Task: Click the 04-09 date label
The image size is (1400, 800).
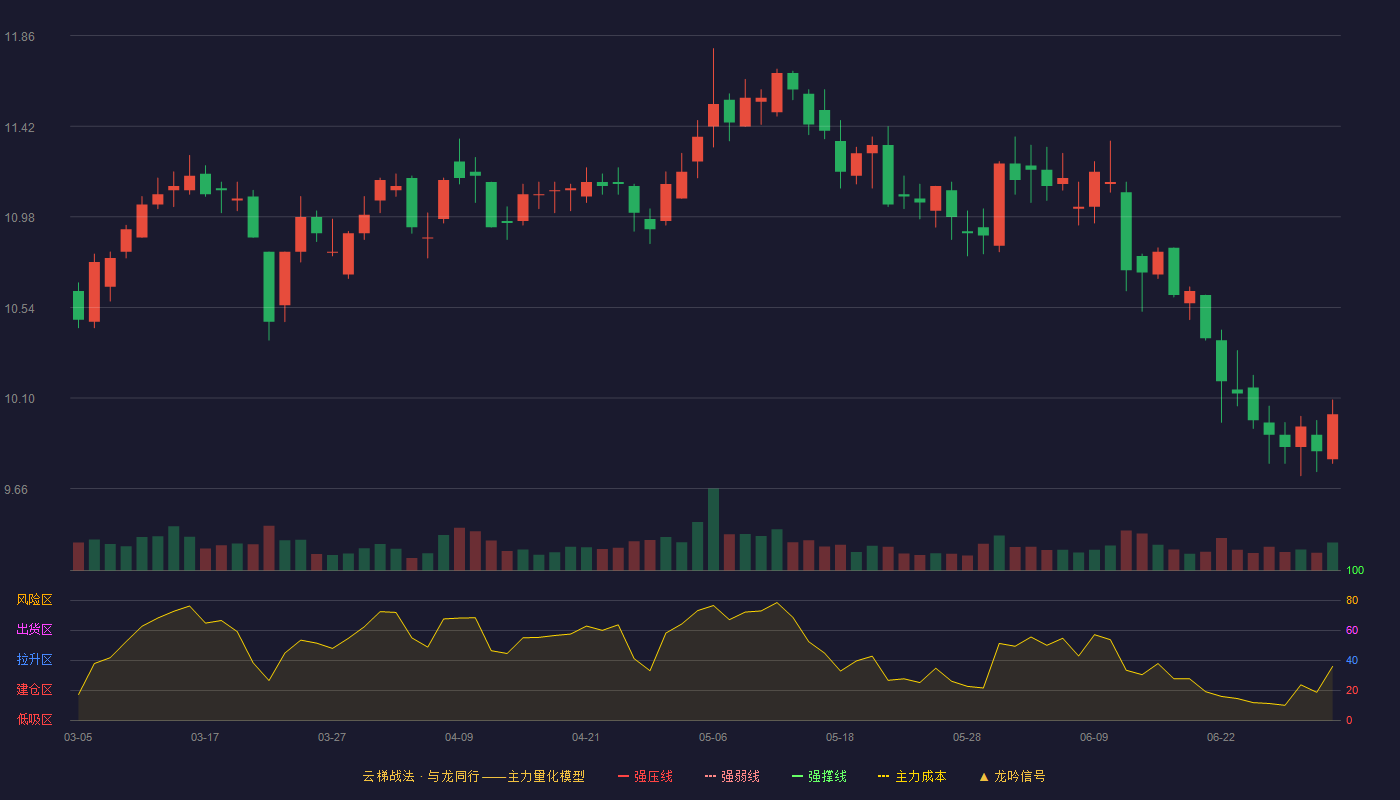Action: point(459,737)
